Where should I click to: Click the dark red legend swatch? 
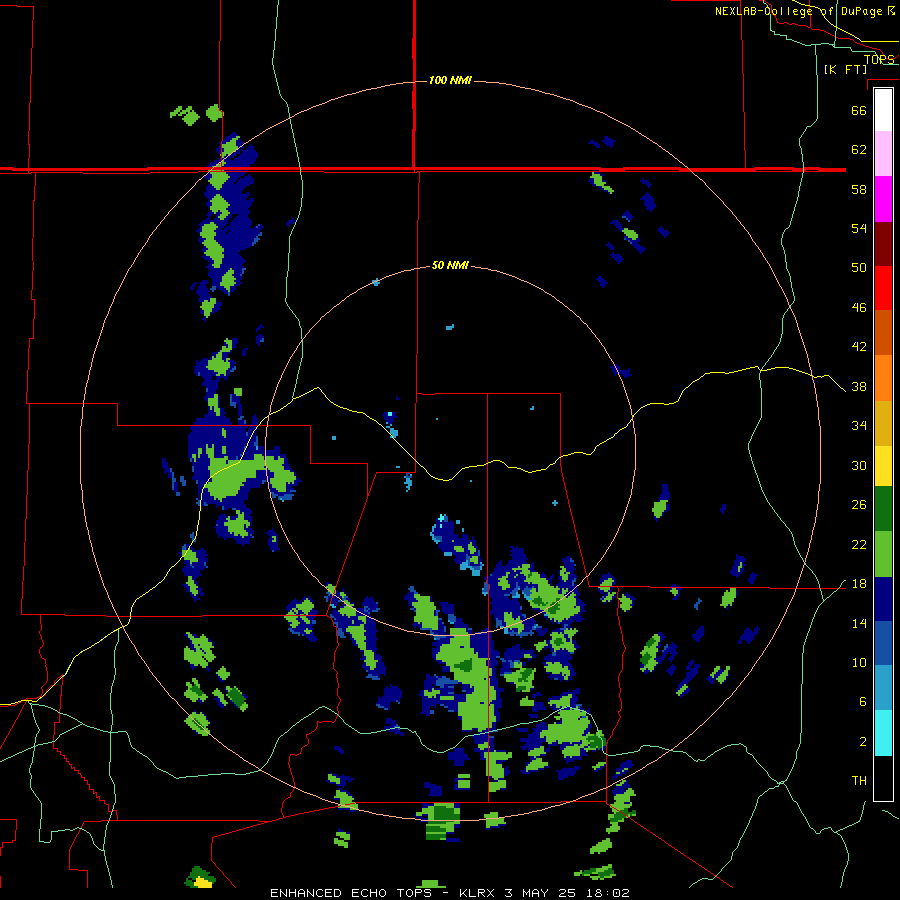click(883, 244)
